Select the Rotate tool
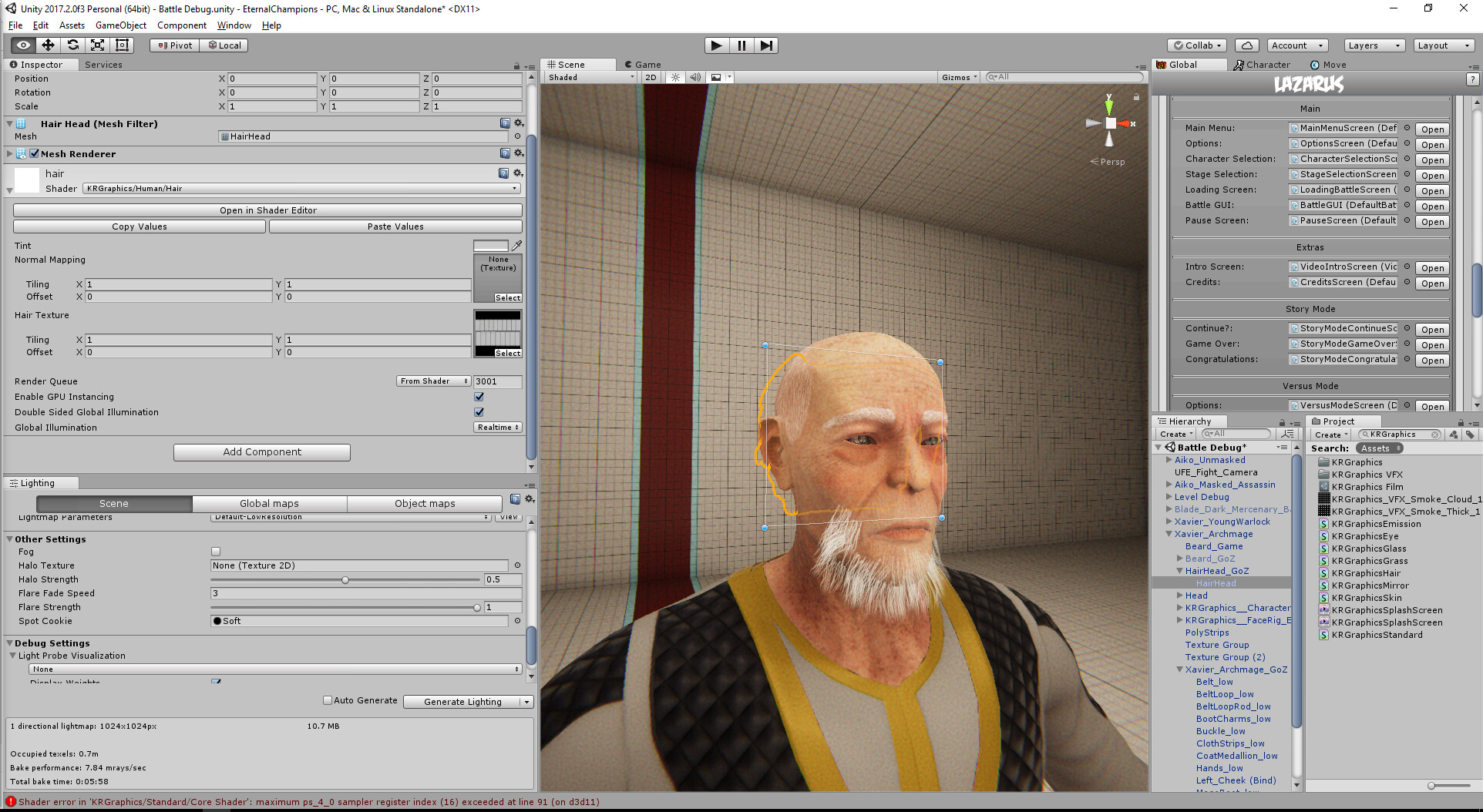The image size is (1483, 812). pos(73,45)
